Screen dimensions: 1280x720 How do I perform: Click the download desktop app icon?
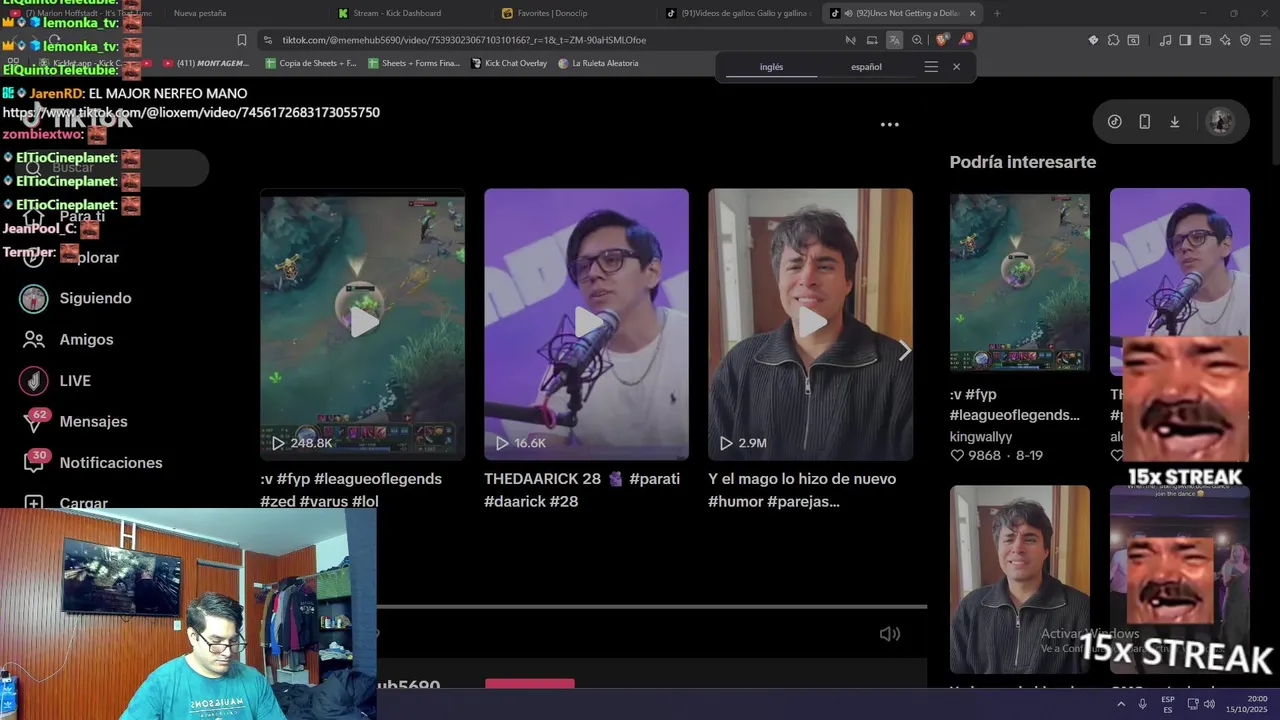coord(1174,122)
